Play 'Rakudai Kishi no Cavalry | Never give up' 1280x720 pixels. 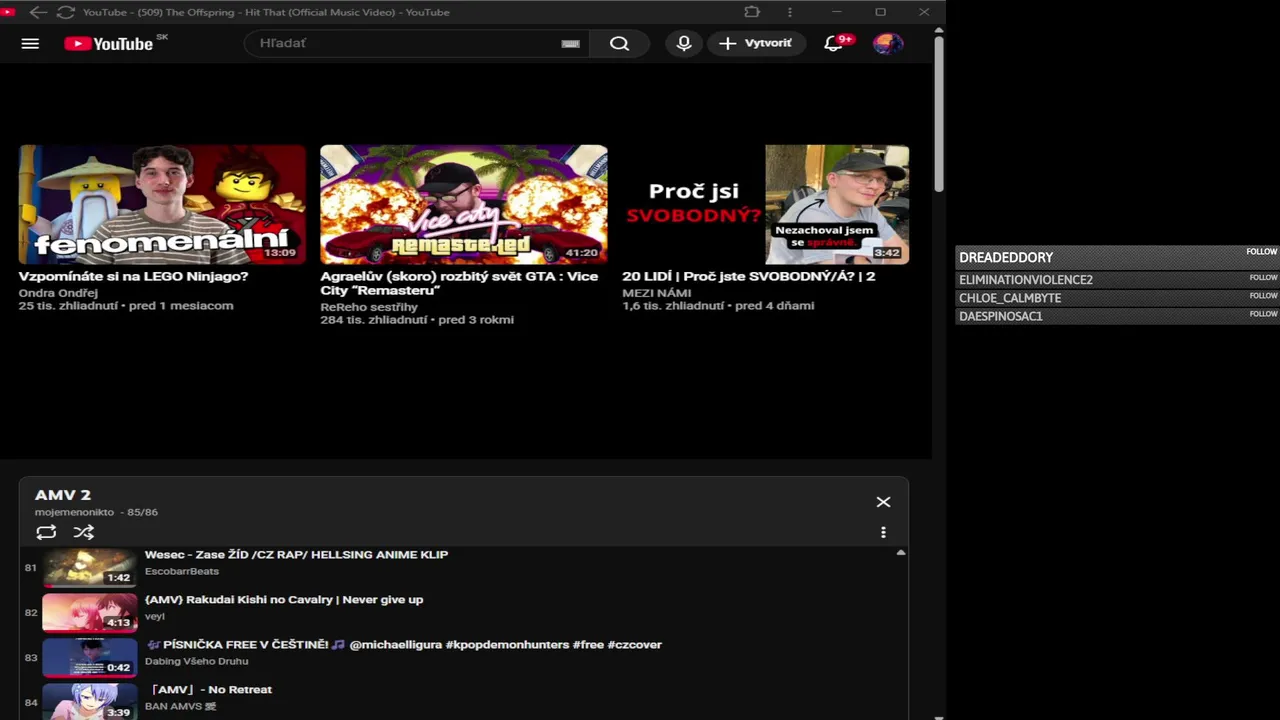284,599
